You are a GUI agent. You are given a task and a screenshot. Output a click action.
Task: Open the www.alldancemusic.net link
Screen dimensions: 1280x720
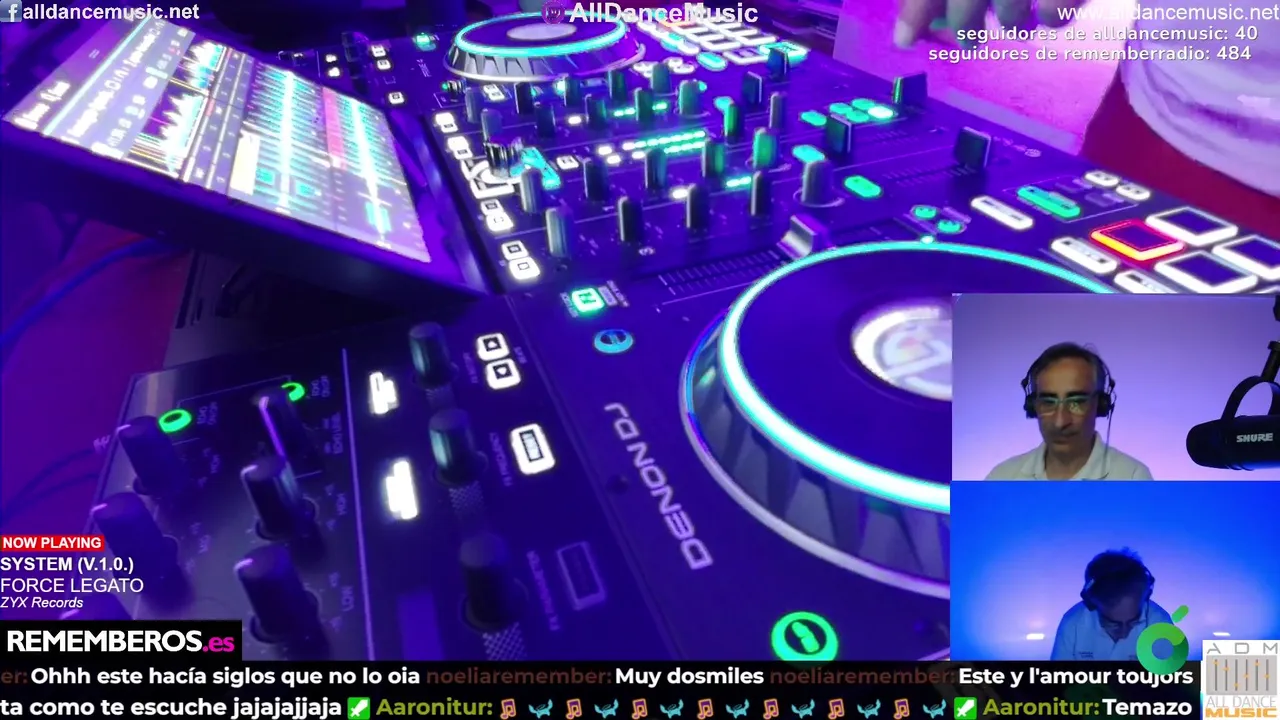[1168, 13]
